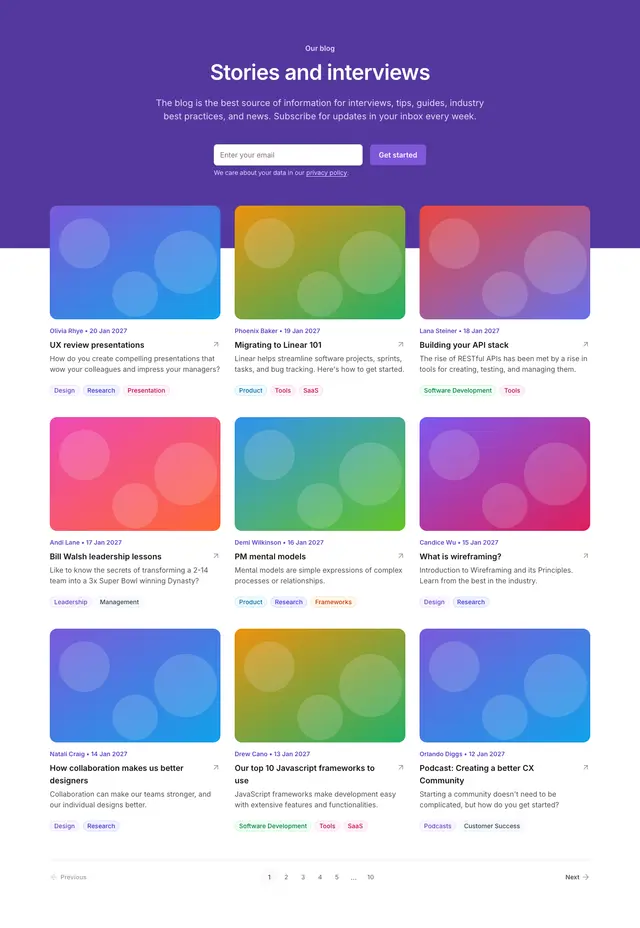Open the Javascript frameworks post thumbnail
Viewport: 640px width, 928px height.
320,685
